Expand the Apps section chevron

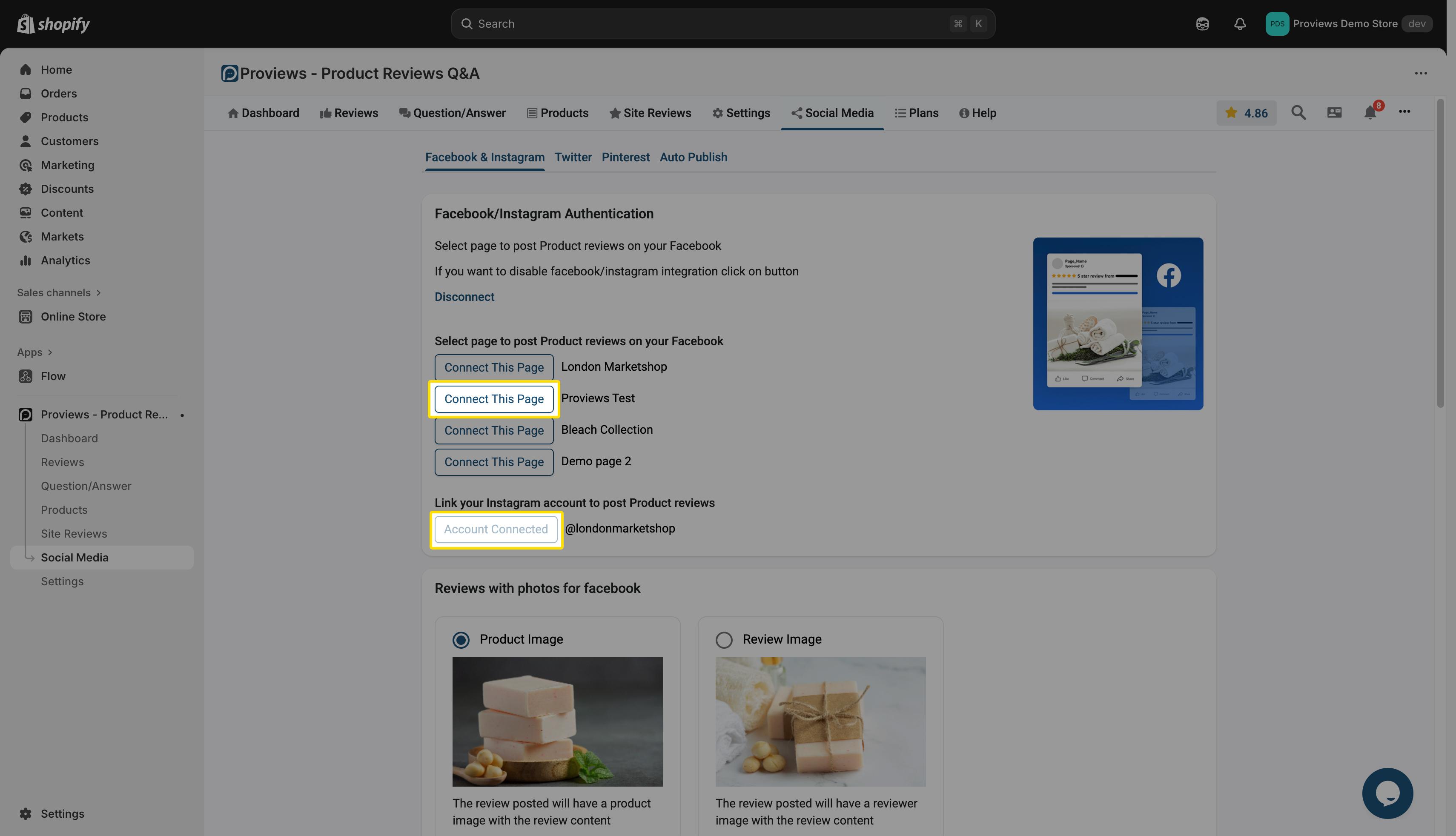[50, 352]
